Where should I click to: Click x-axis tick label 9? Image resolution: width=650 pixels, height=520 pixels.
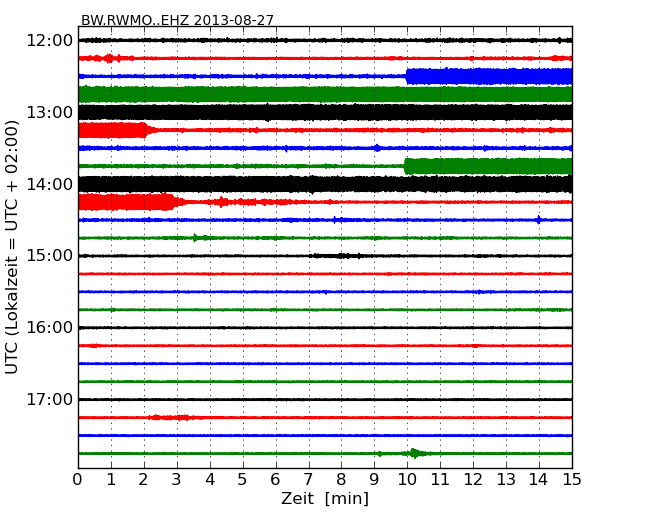coord(374,480)
